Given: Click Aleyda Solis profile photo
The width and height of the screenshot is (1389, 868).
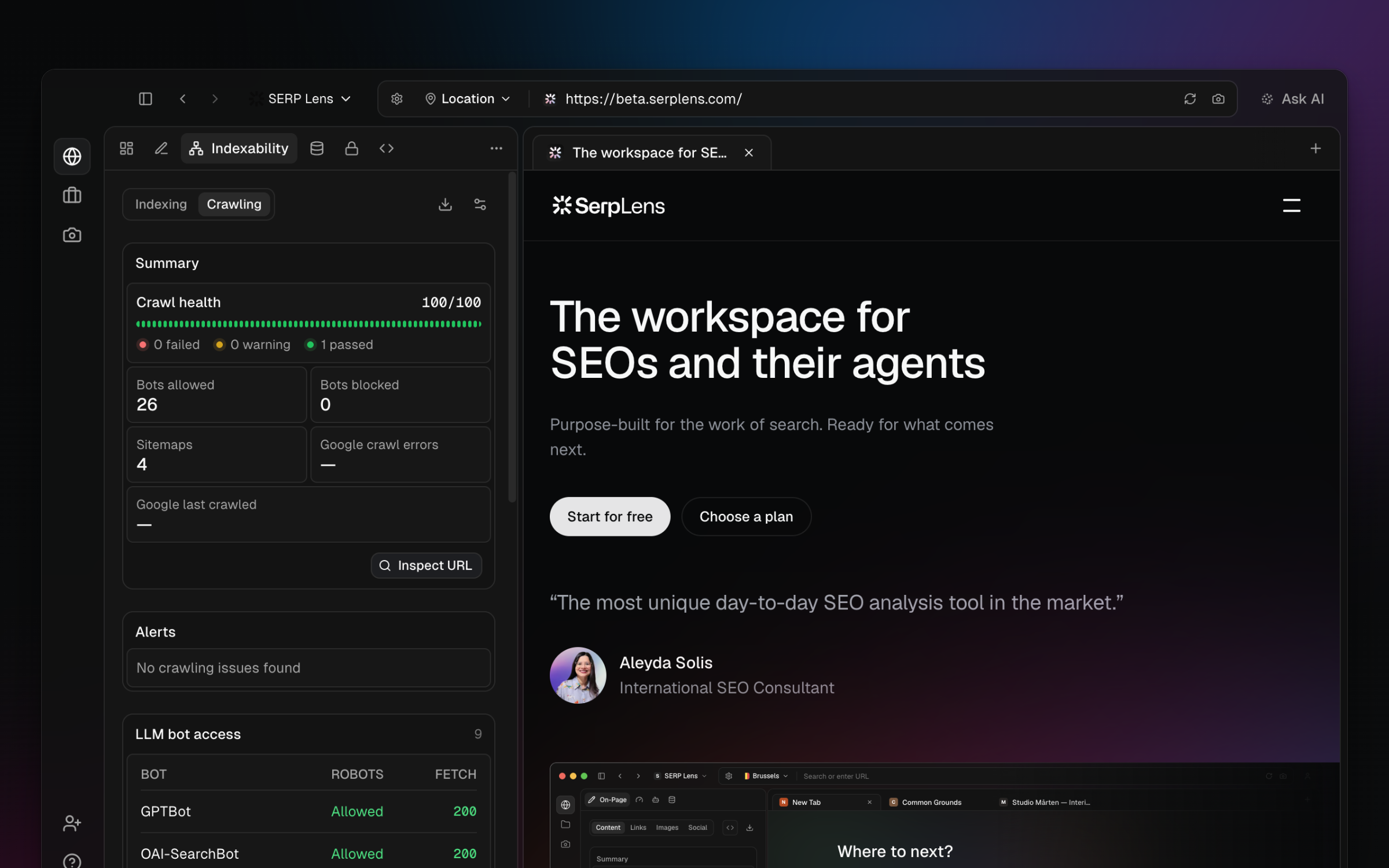Looking at the screenshot, I should (x=578, y=675).
